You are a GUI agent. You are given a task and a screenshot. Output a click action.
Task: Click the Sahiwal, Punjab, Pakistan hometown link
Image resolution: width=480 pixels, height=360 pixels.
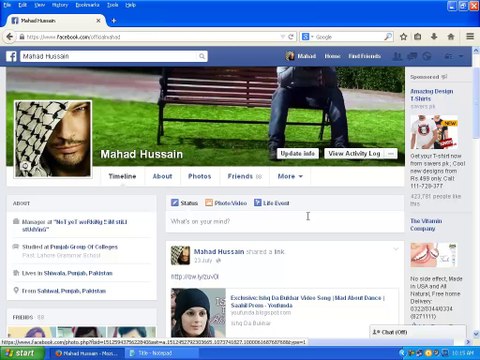[71, 291]
